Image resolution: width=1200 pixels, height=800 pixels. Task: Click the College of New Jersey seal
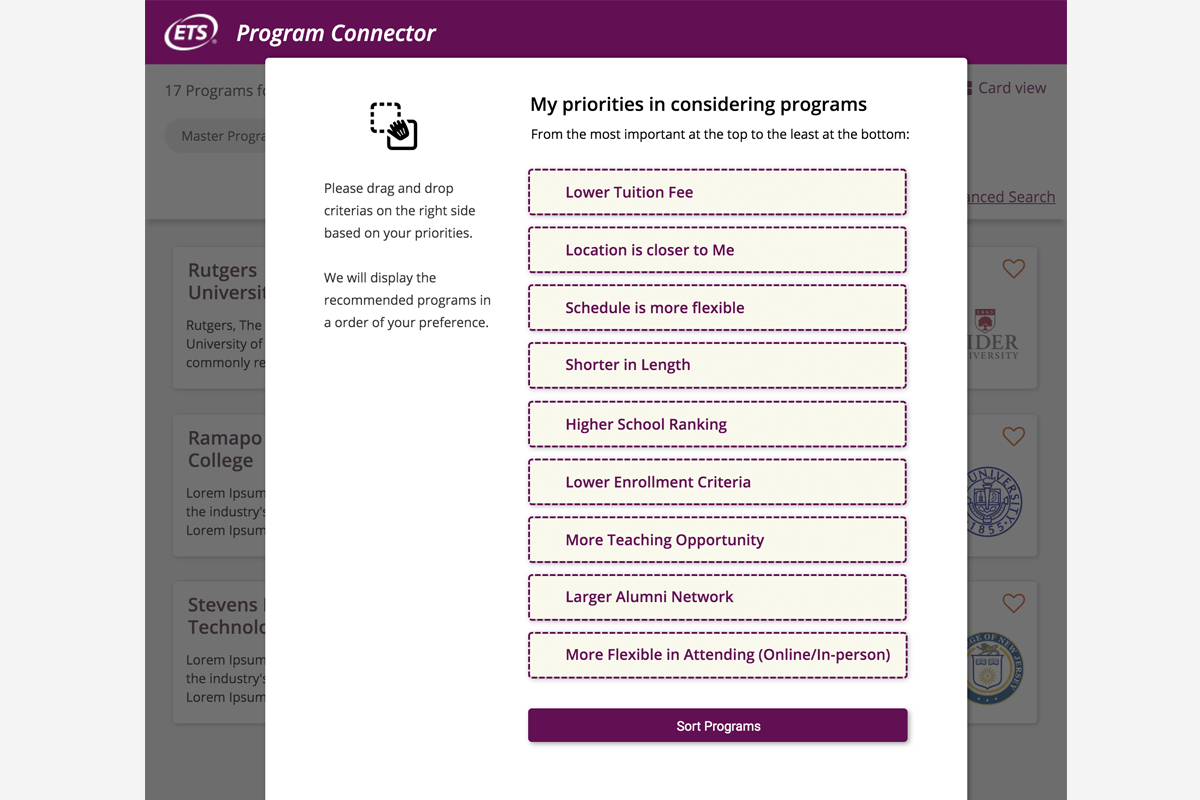coord(994,667)
